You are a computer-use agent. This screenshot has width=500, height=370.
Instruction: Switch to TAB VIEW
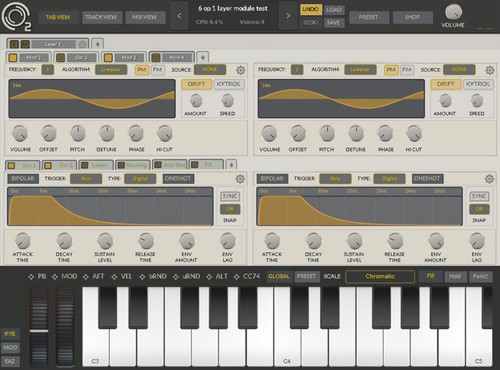point(58,17)
